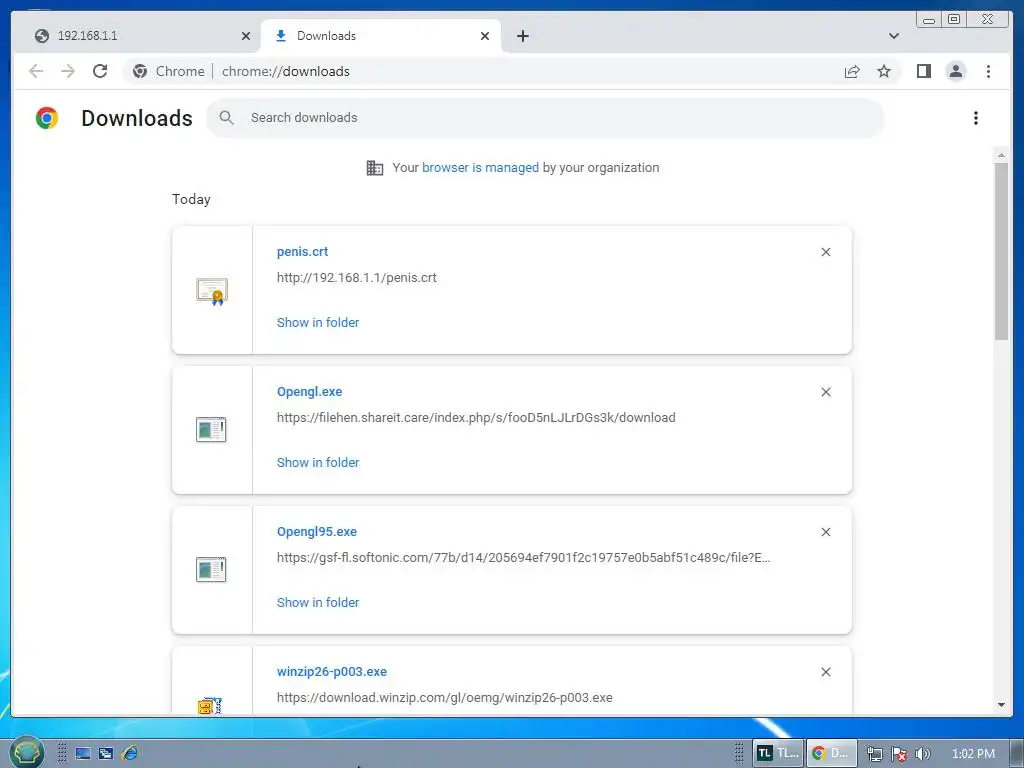This screenshot has height=768, width=1024.
Task: Click the Chrome site info icon in address bar
Action: point(140,71)
